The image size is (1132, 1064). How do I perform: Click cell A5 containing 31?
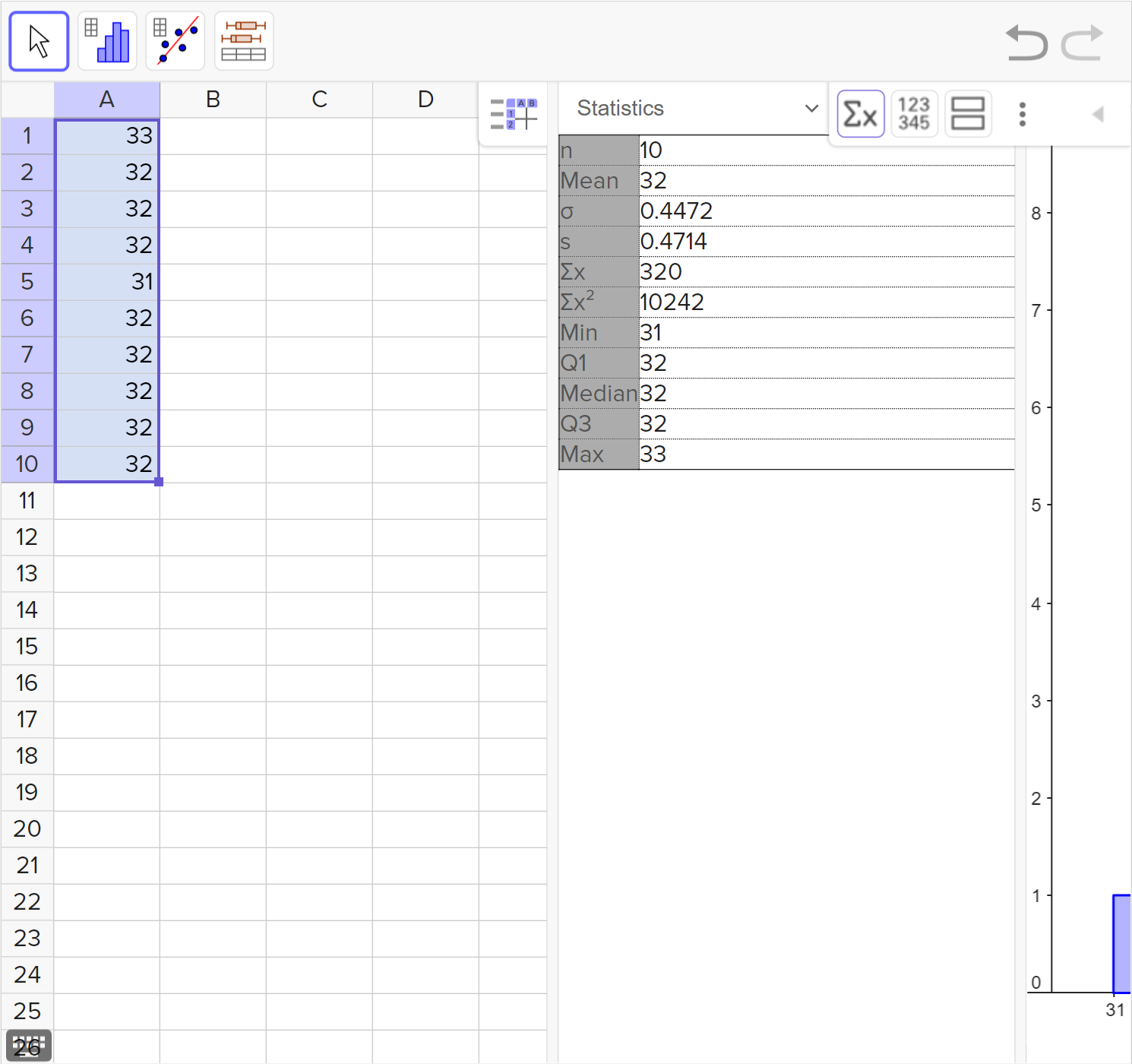pyautogui.click(x=106, y=282)
